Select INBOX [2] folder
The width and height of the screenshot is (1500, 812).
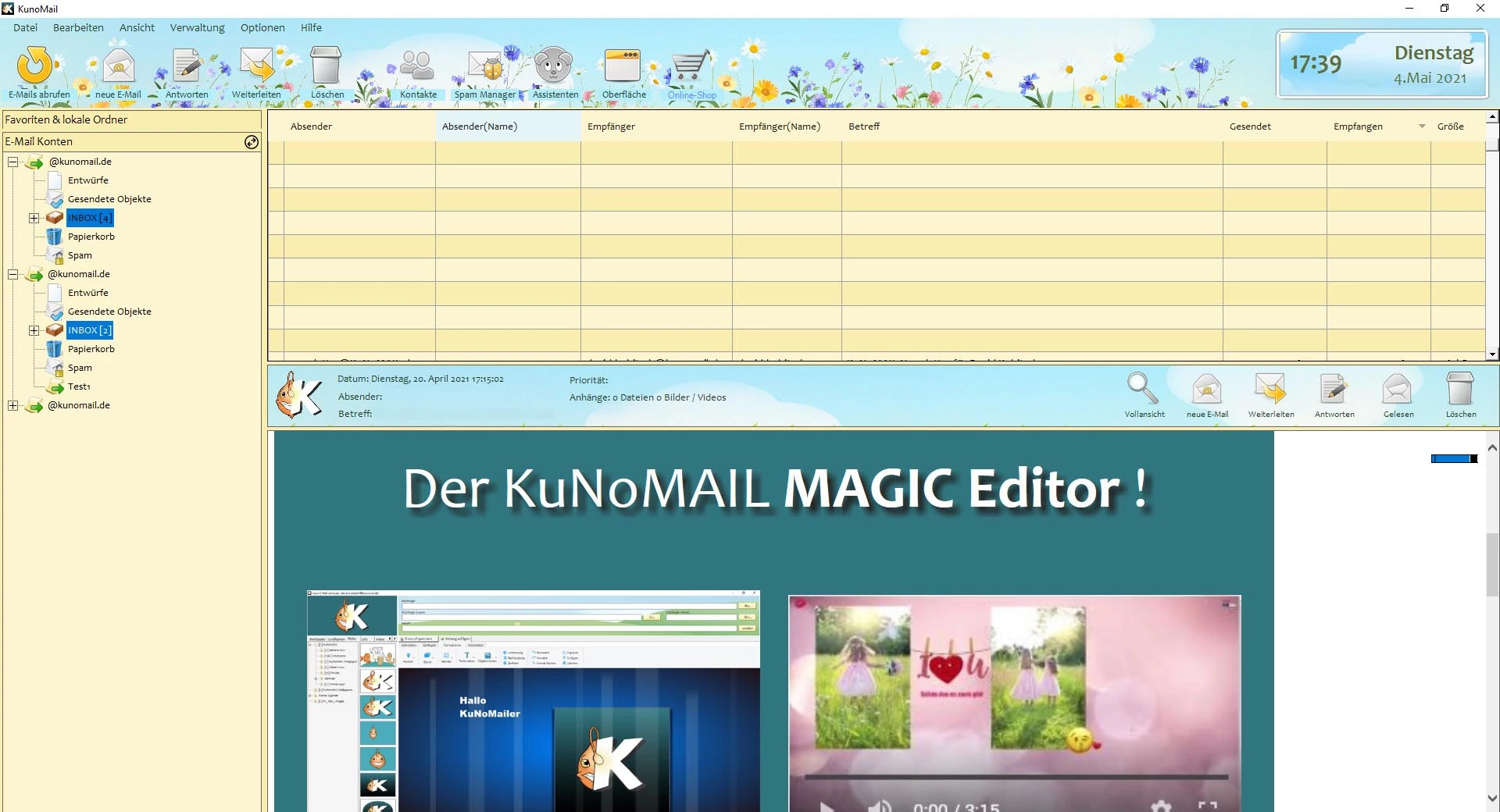click(90, 330)
